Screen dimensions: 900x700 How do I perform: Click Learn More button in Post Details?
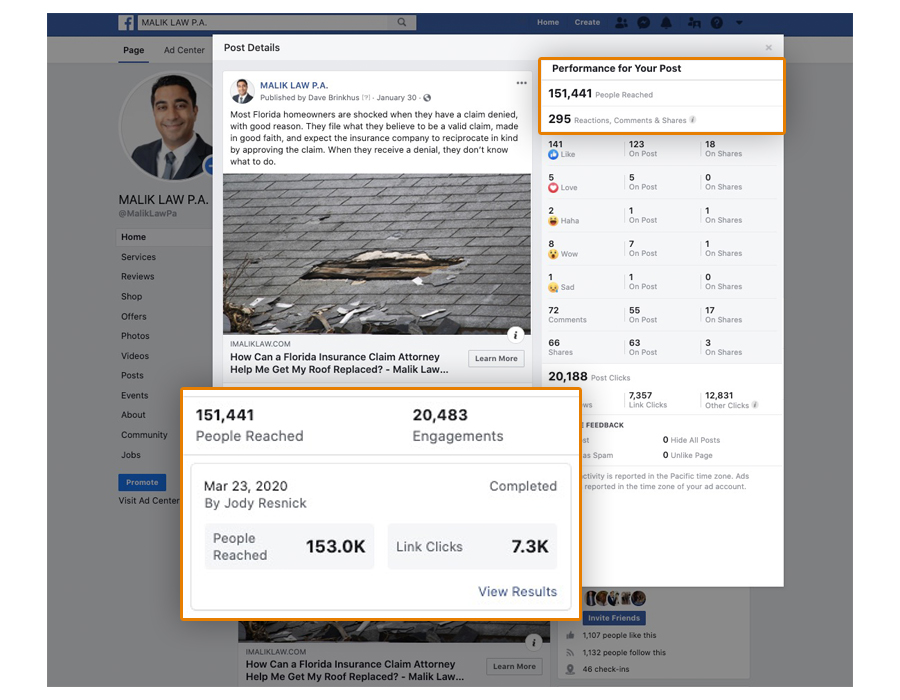496,359
